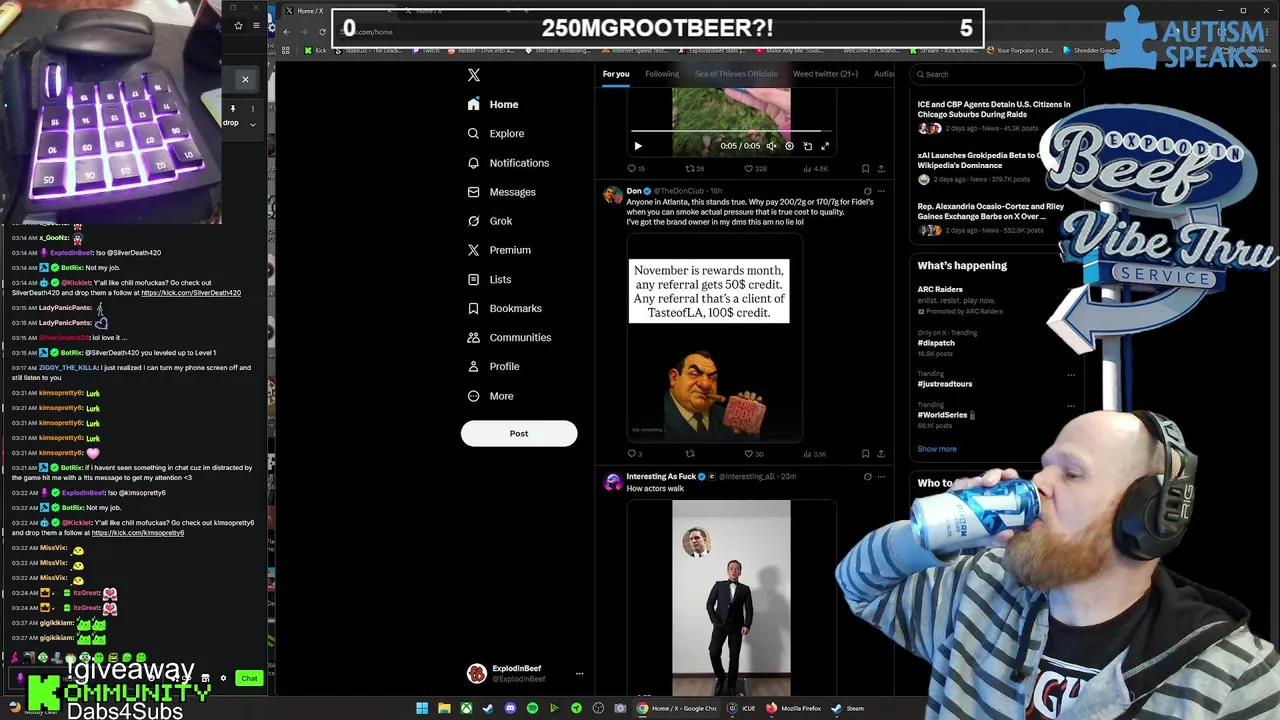Expand the More menu in the sidebar
The image size is (1280, 720).
coord(490,396)
